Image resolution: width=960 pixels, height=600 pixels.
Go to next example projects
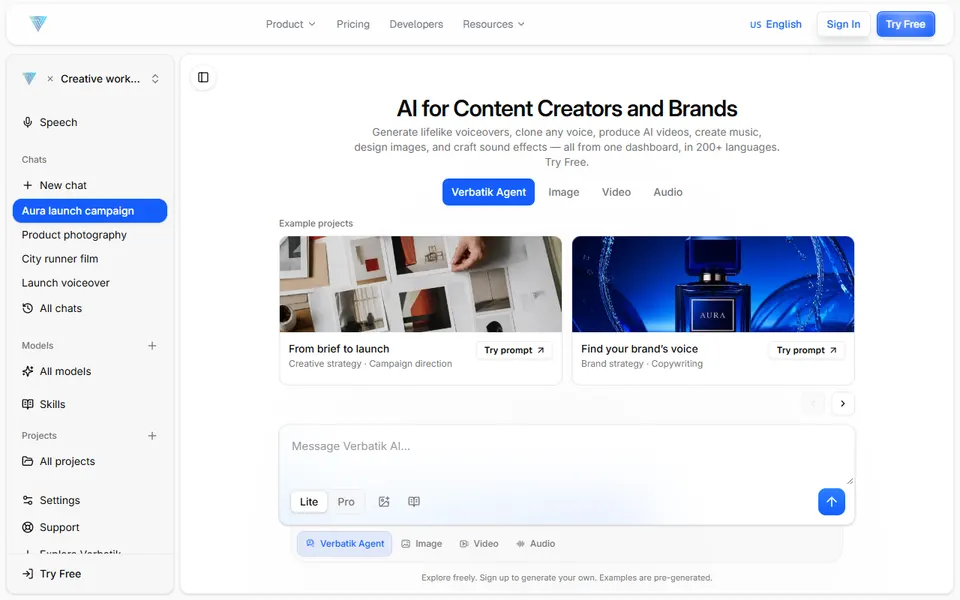(x=842, y=403)
